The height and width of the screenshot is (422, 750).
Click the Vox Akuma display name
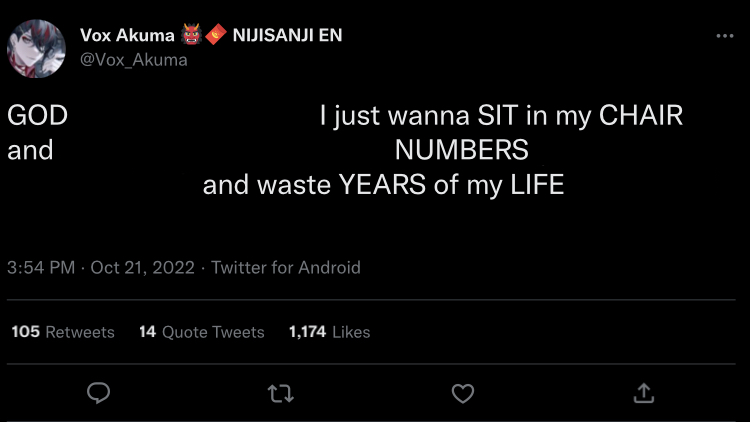tap(127, 36)
